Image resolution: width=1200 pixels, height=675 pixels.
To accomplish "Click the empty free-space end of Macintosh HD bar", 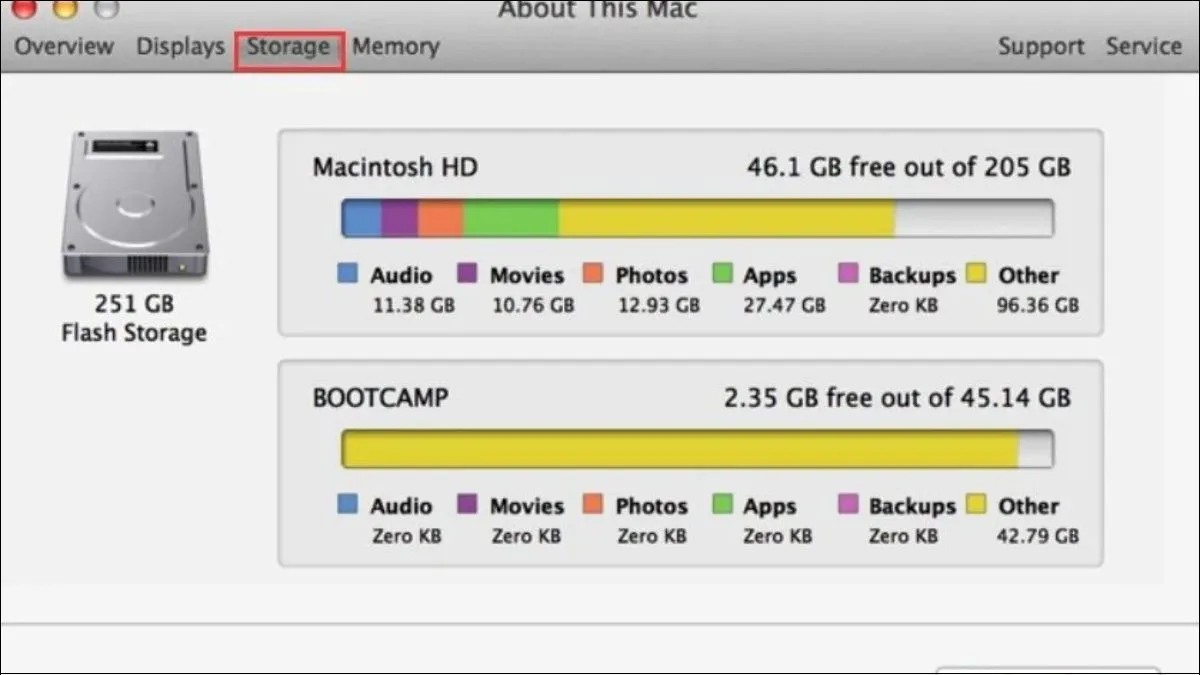I will point(973,218).
